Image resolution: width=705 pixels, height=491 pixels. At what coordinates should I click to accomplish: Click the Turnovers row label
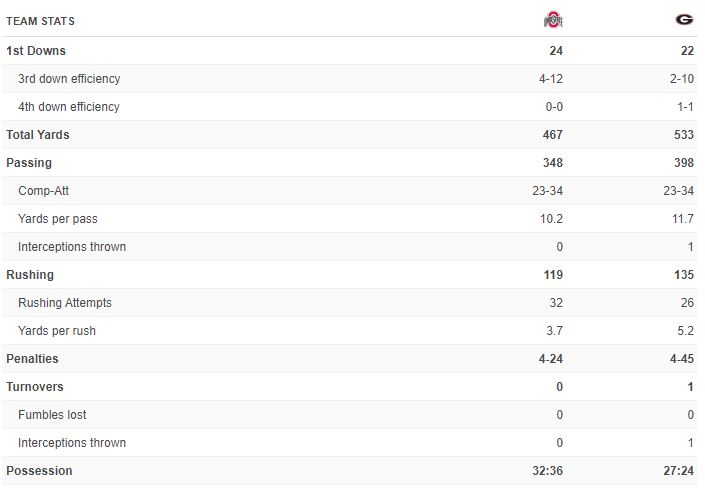[34, 387]
